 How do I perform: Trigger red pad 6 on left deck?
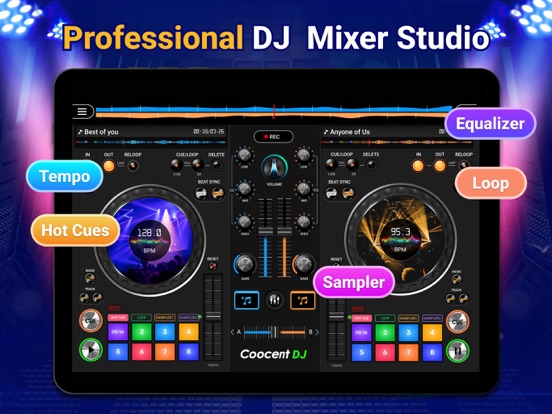point(142,352)
